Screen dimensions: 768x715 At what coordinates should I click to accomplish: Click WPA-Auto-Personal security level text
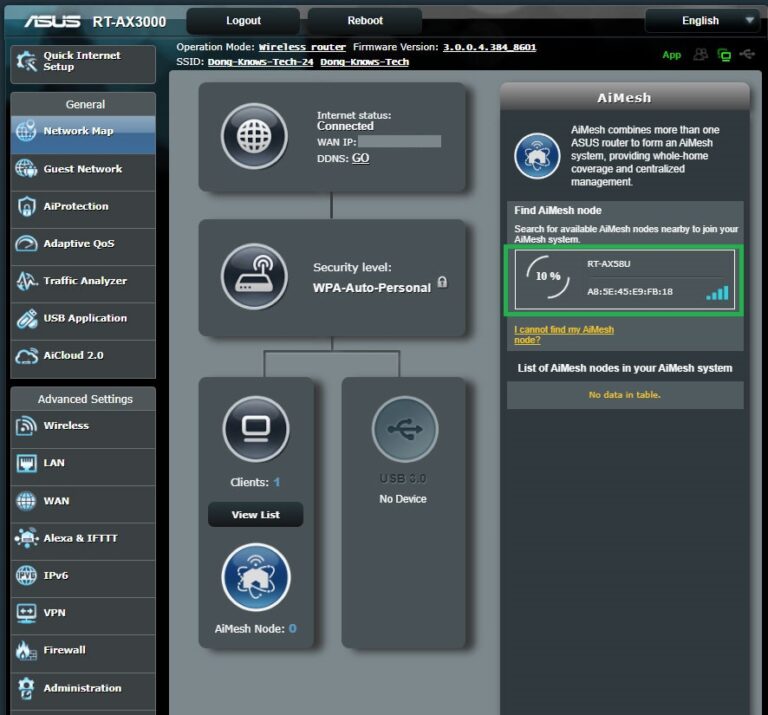[x=372, y=287]
